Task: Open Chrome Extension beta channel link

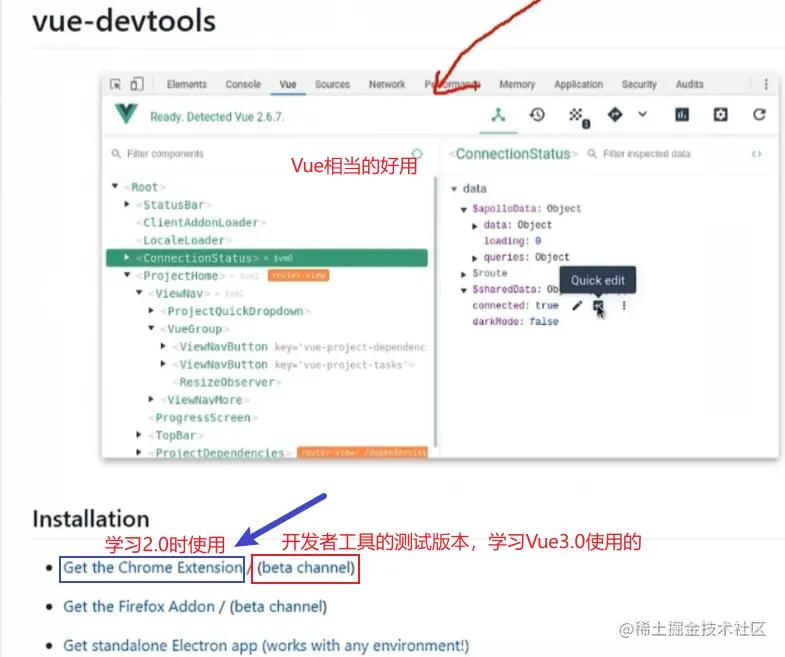Action: pos(306,568)
